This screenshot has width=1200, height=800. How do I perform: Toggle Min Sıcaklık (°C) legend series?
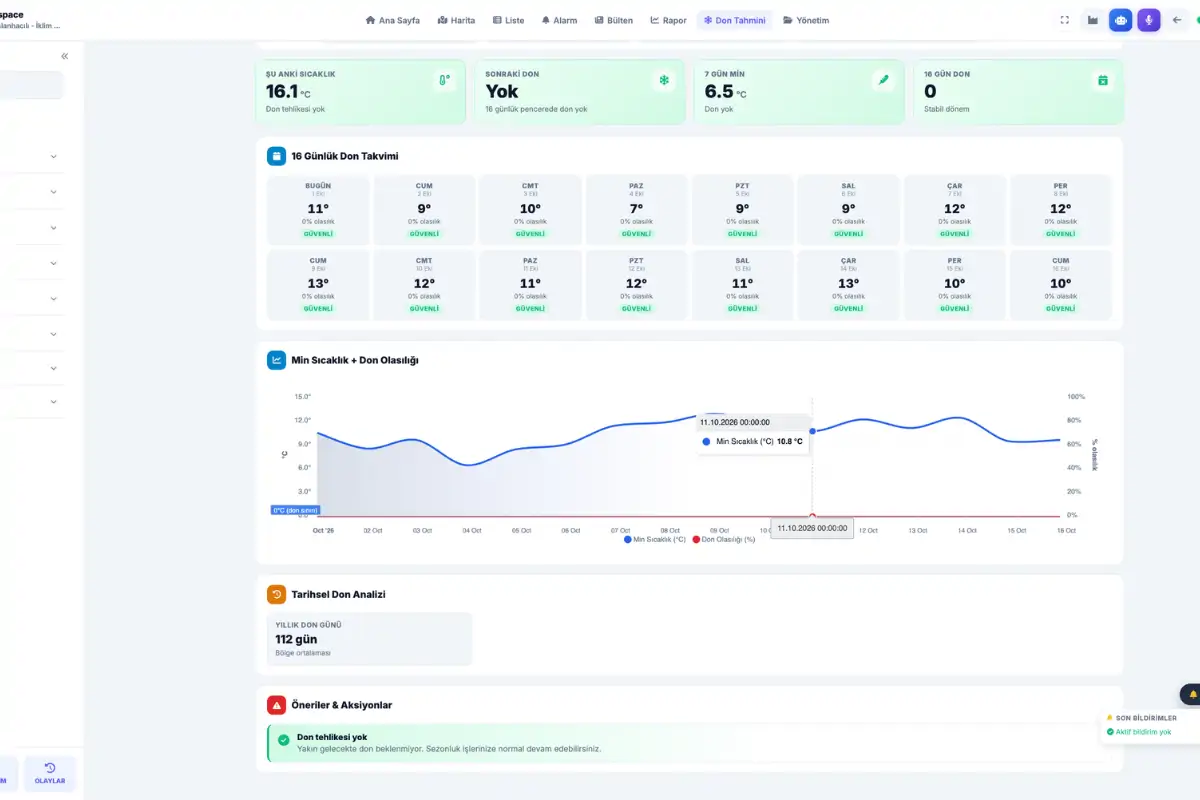655,539
